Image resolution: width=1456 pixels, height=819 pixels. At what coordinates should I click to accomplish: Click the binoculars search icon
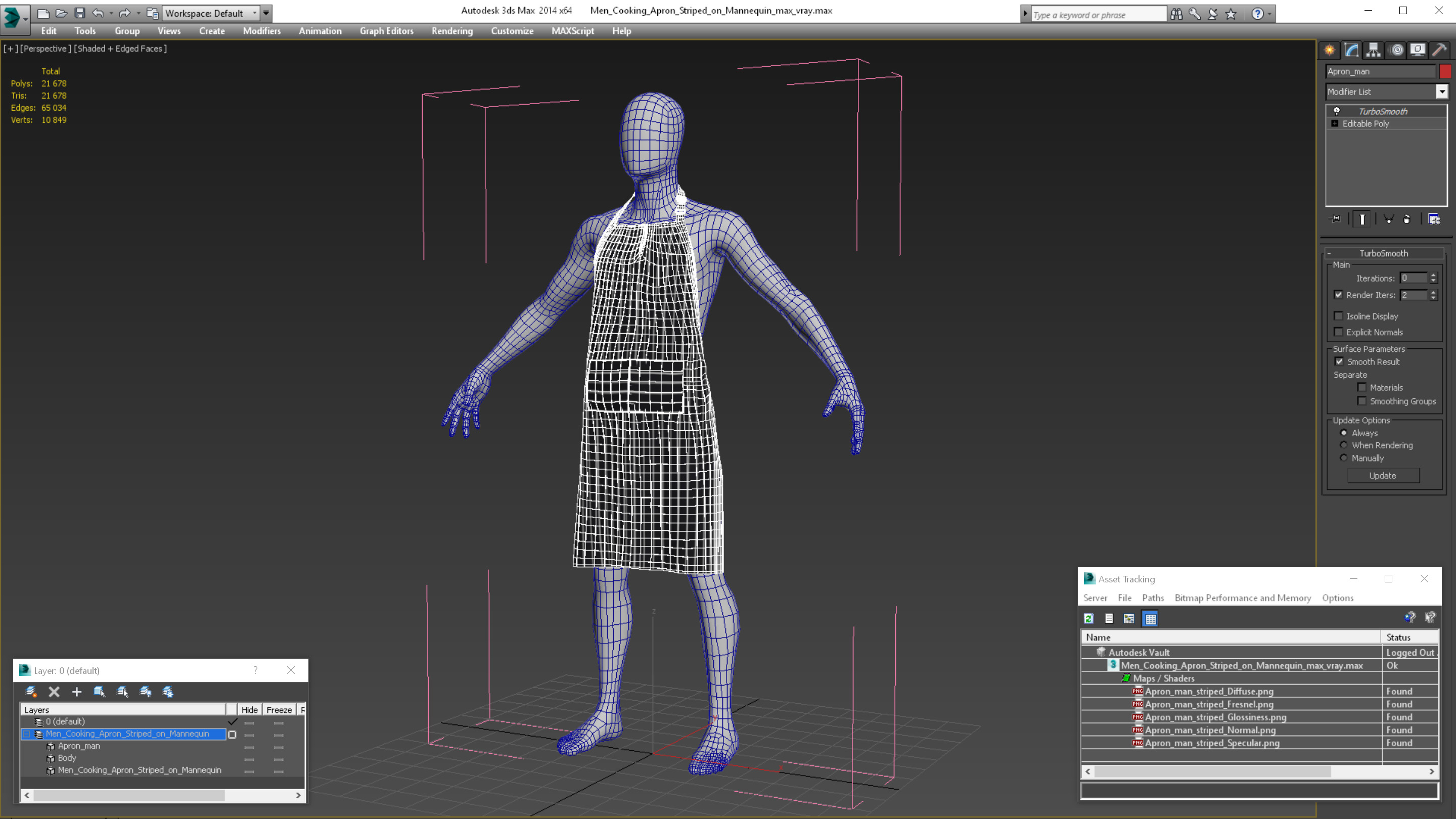pos(1176,14)
